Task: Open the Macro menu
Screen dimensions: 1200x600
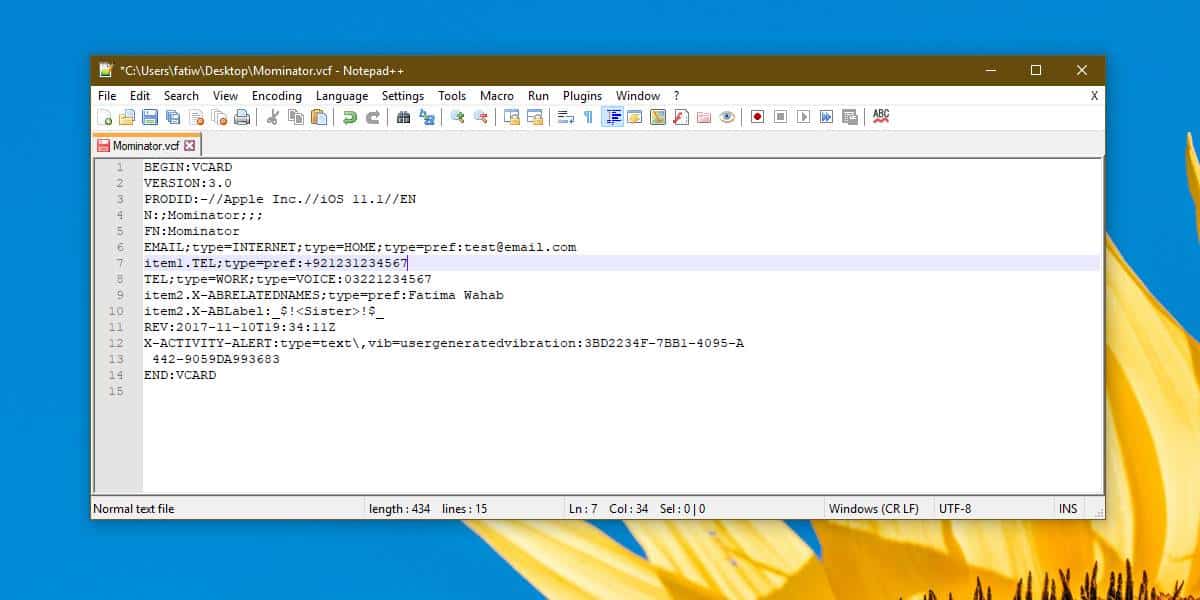Action: pyautogui.click(x=497, y=95)
